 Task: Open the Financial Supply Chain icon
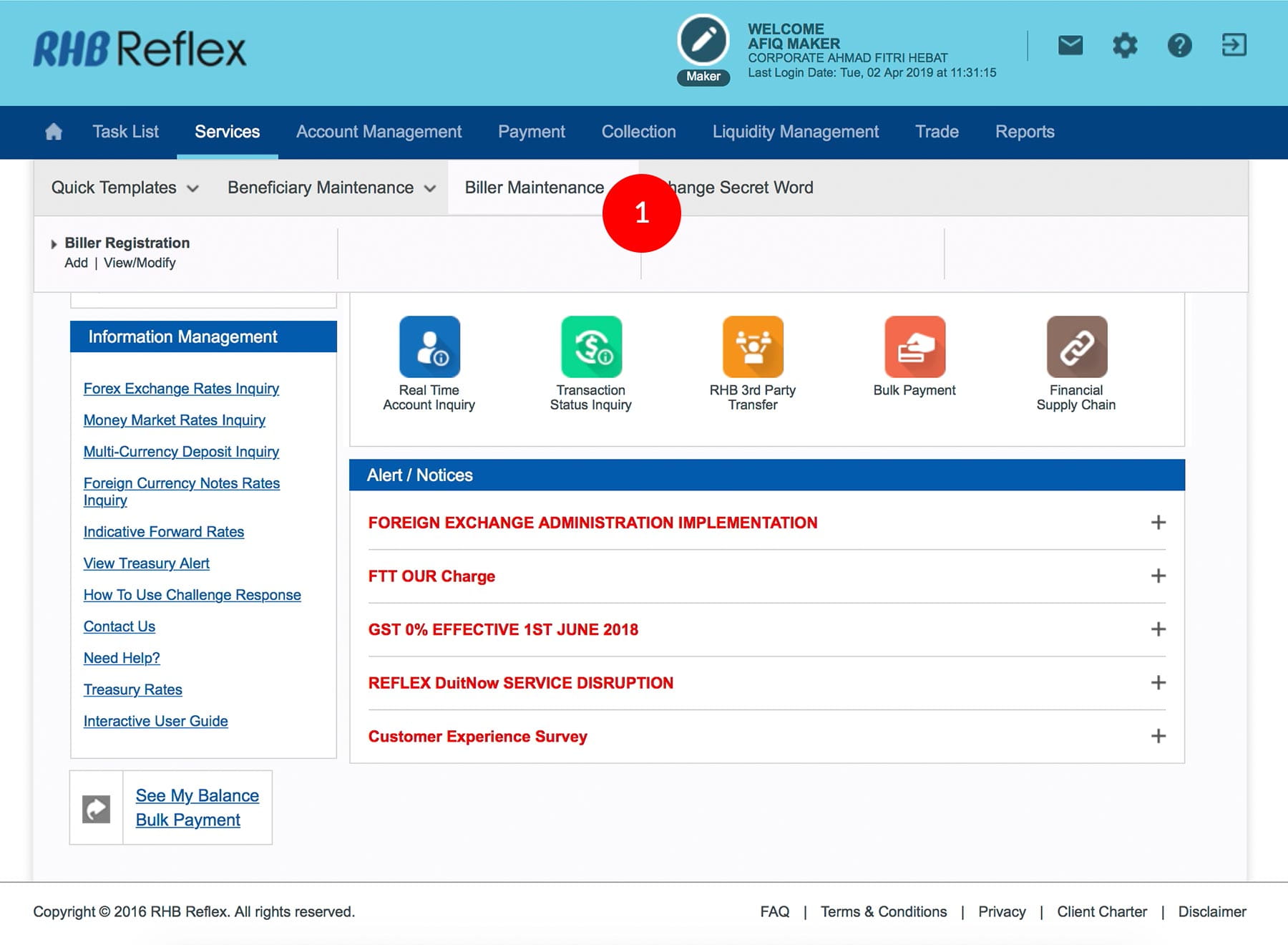click(x=1076, y=347)
